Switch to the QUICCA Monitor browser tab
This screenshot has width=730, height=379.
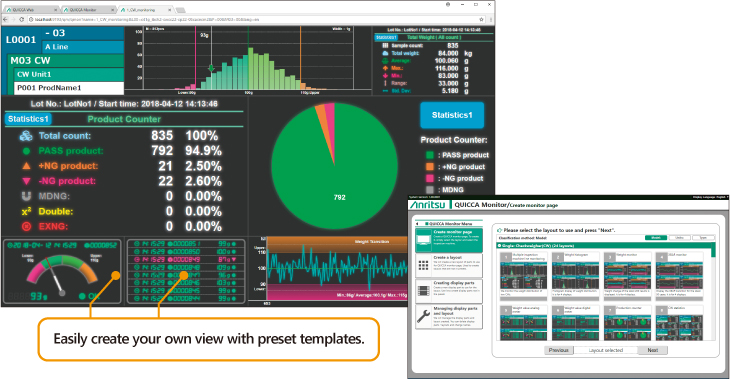tap(88, 9)
